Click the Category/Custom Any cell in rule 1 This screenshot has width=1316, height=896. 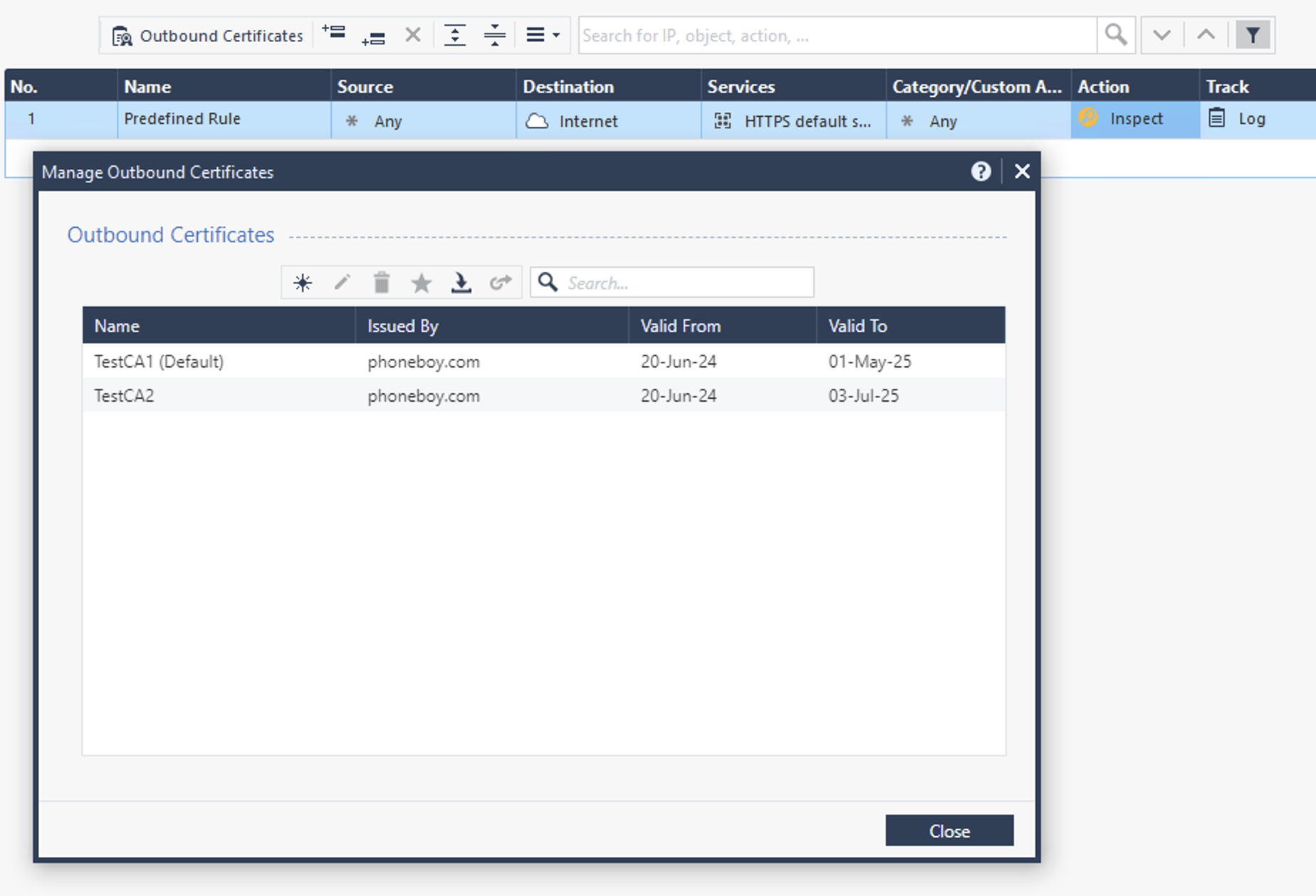[979, 120]
